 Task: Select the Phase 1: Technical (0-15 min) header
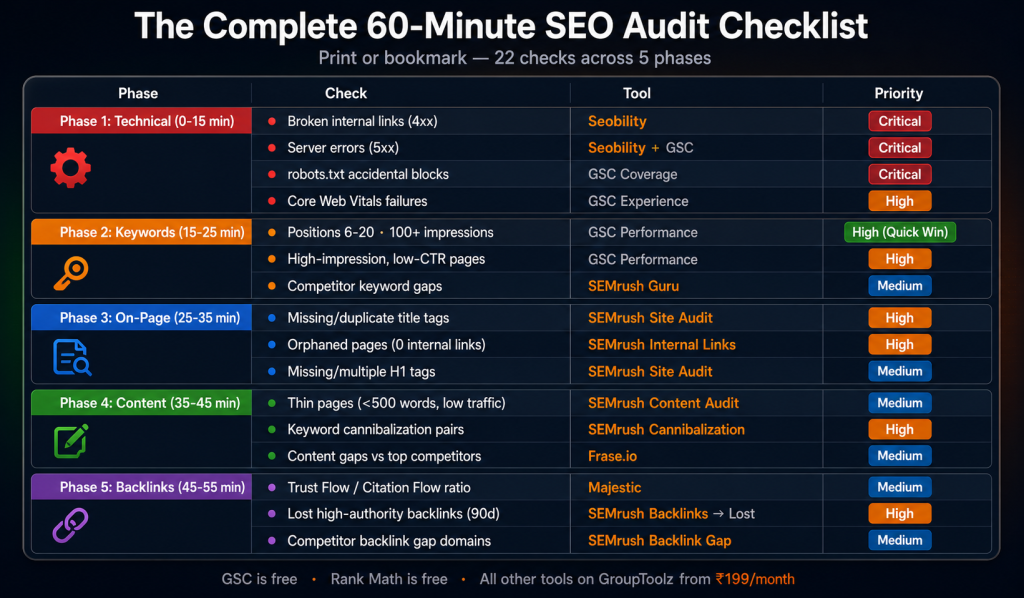click(x=142, y=121)
